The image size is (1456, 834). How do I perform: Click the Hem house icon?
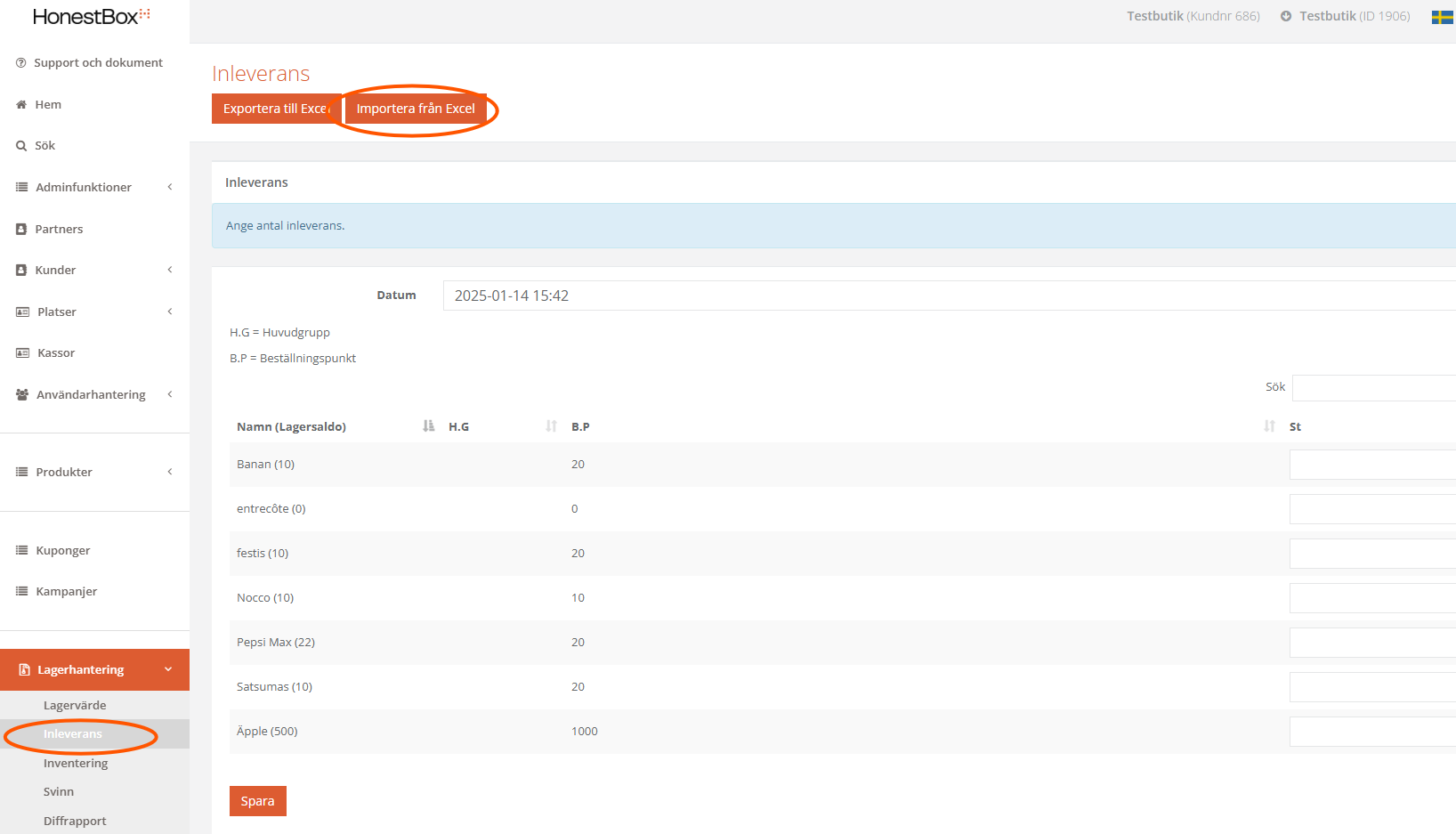[x=21, y=105]
